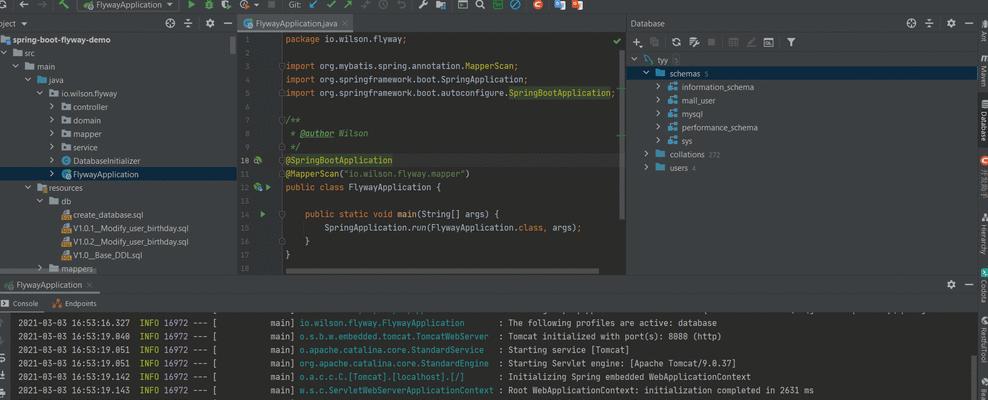Collapse the schemas node in Database tree

[646, 74]
